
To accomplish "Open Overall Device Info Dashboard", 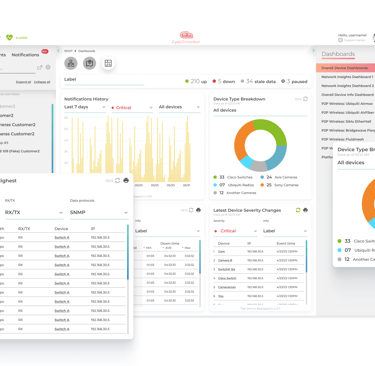I will tap(347, 95).
